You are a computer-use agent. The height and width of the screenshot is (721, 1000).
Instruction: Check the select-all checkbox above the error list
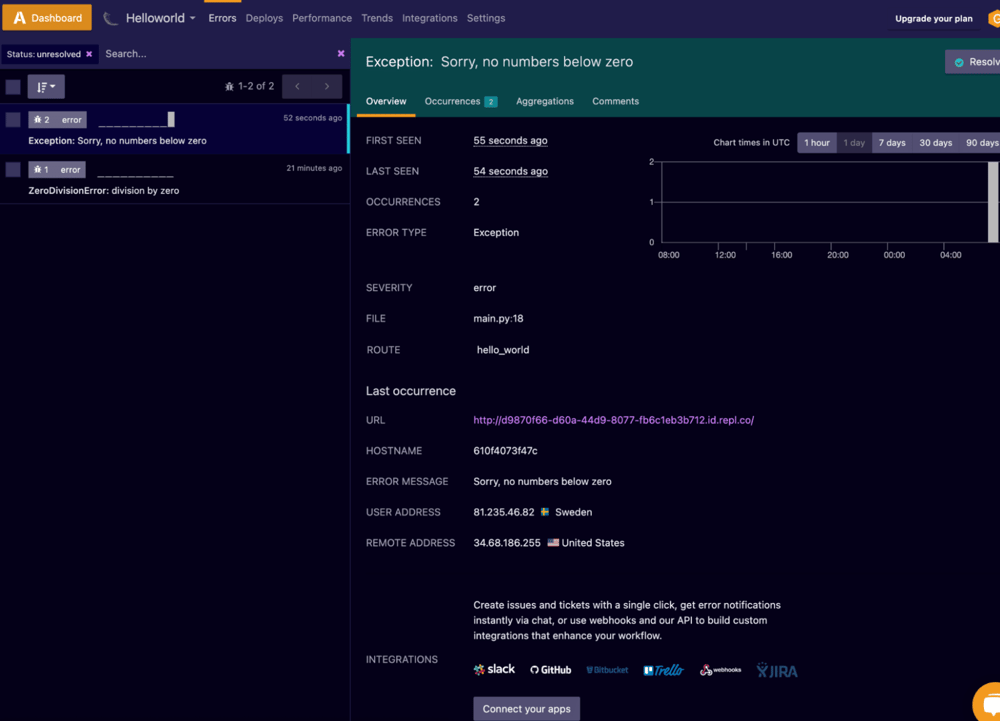tap(12, 86)
